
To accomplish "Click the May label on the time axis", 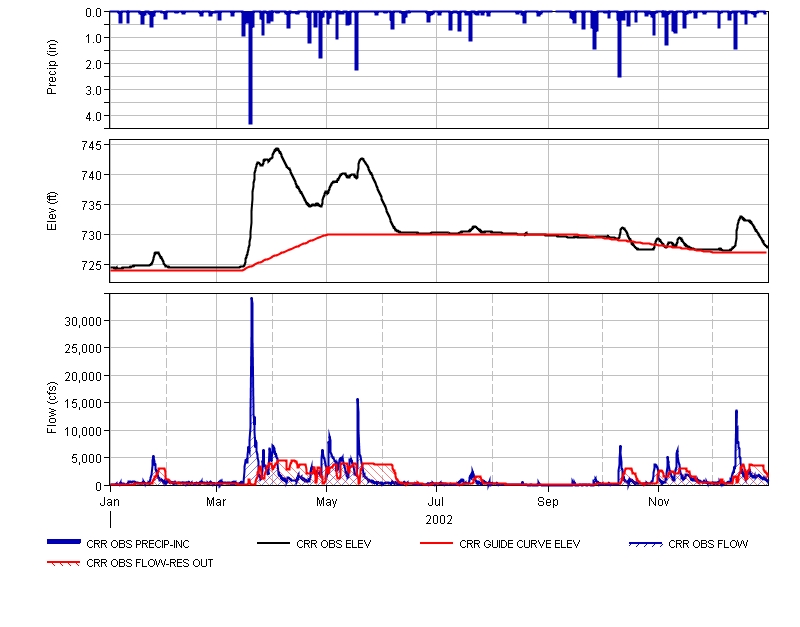I will [327, 499].
